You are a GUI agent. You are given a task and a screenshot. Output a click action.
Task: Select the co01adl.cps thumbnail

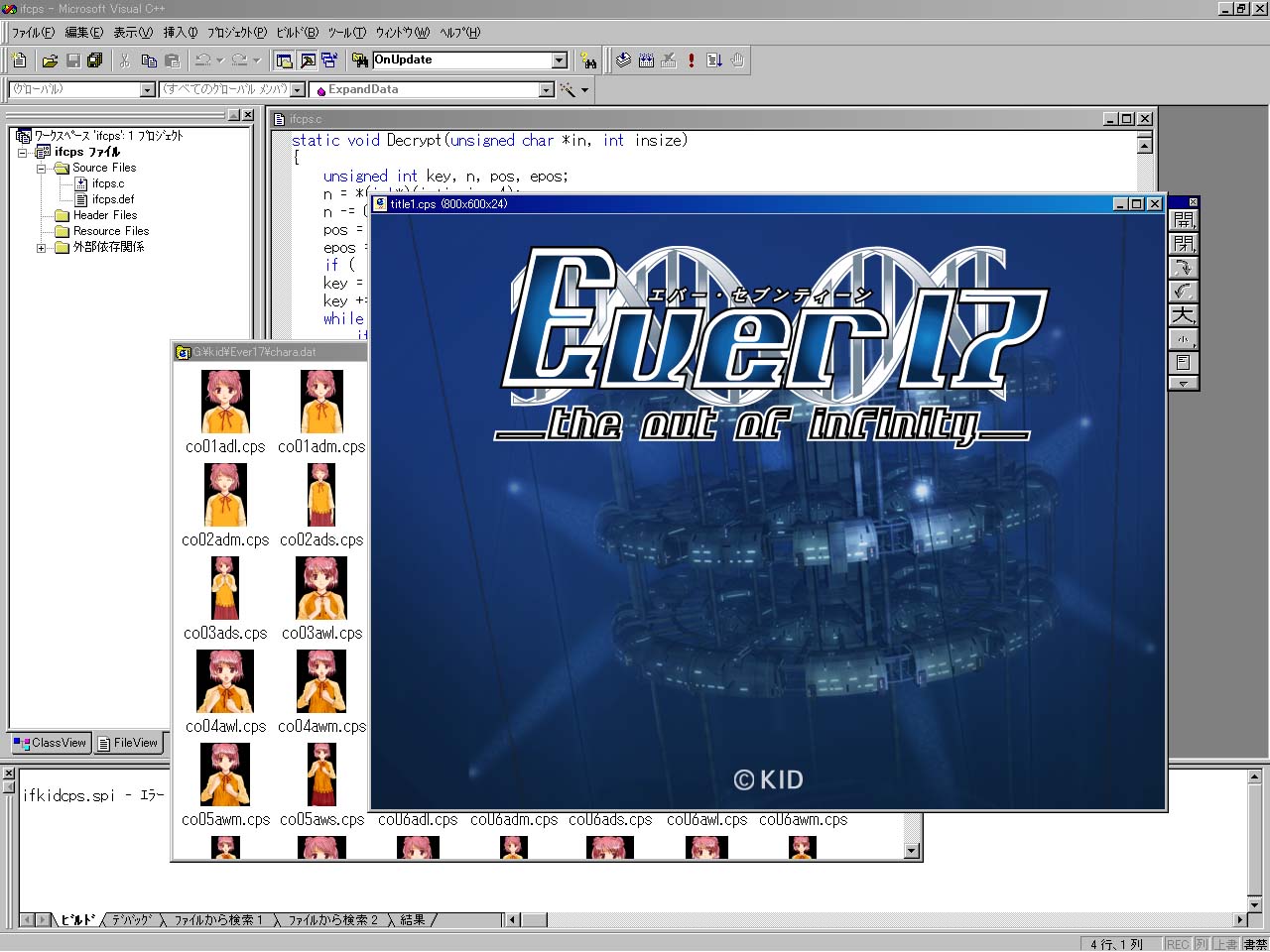pos(225,402)
